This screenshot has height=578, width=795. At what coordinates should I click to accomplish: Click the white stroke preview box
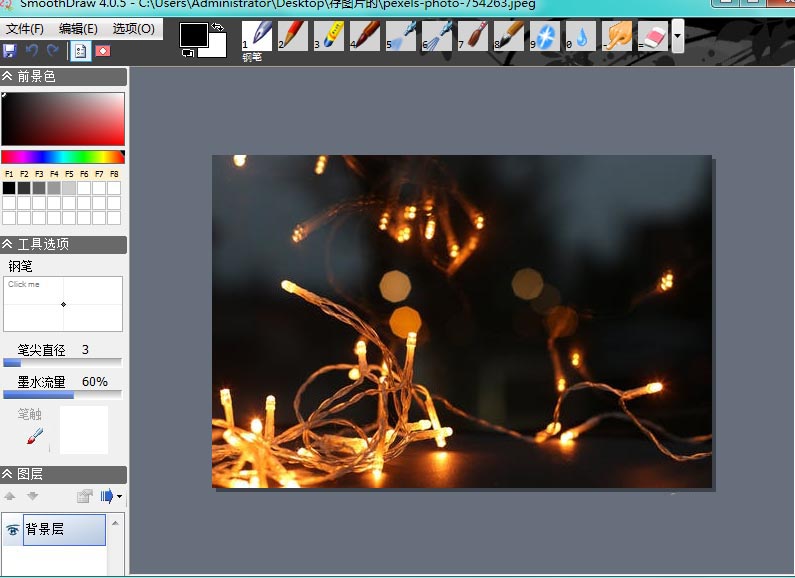point(84,430)
